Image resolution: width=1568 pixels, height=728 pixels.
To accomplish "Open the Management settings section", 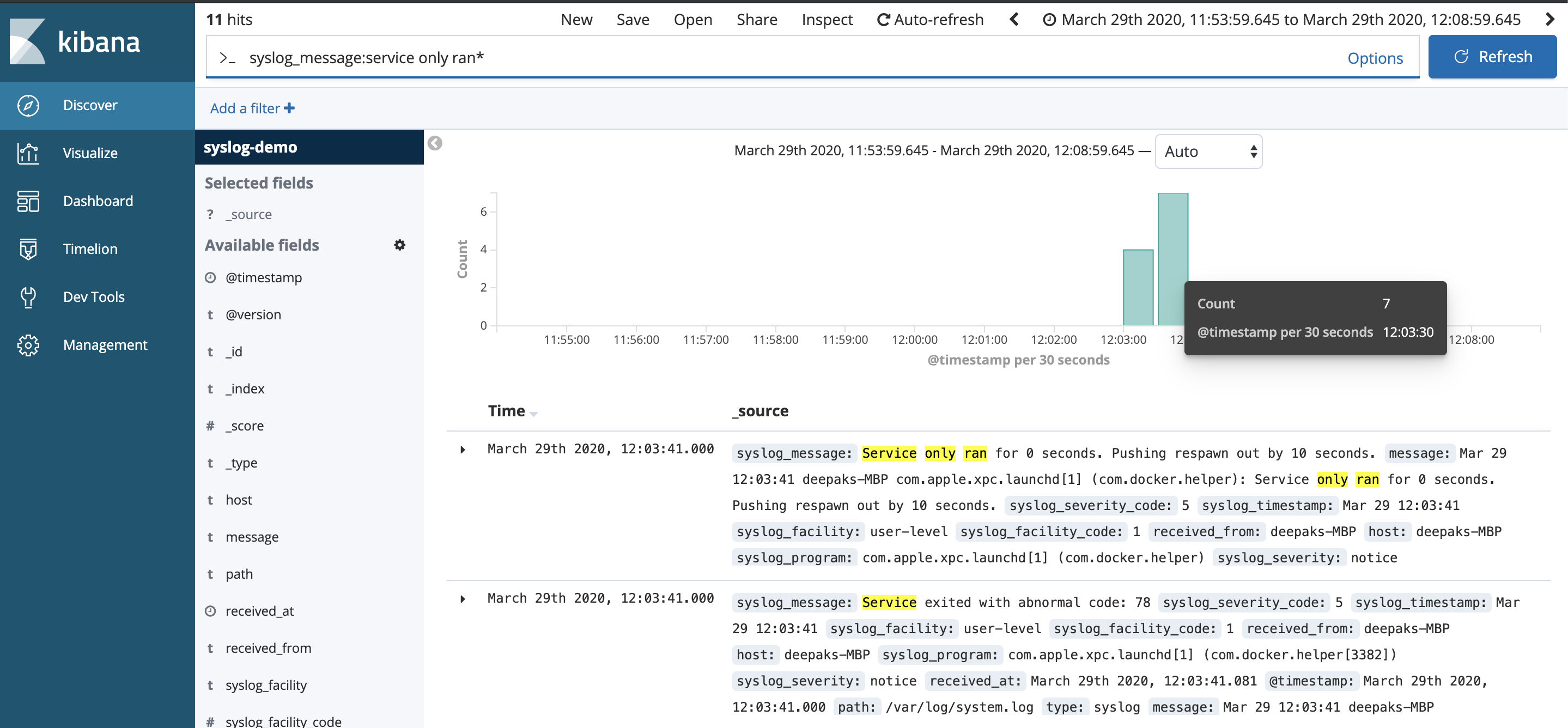I will tap(105, 344).
